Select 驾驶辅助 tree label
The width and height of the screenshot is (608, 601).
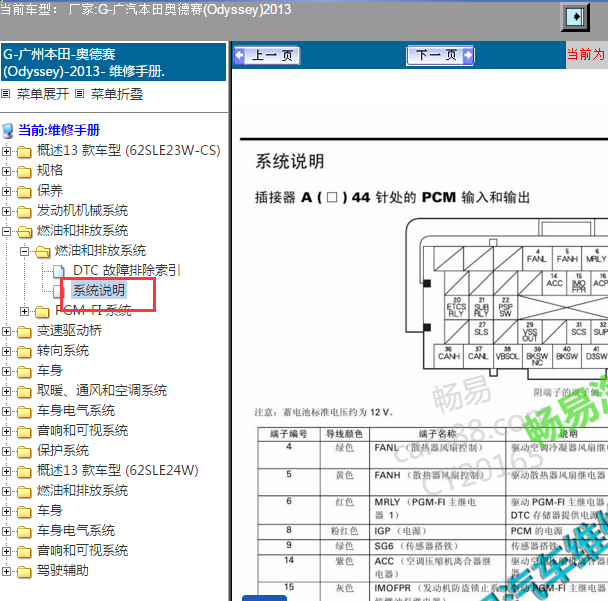(x=63, y=570)
